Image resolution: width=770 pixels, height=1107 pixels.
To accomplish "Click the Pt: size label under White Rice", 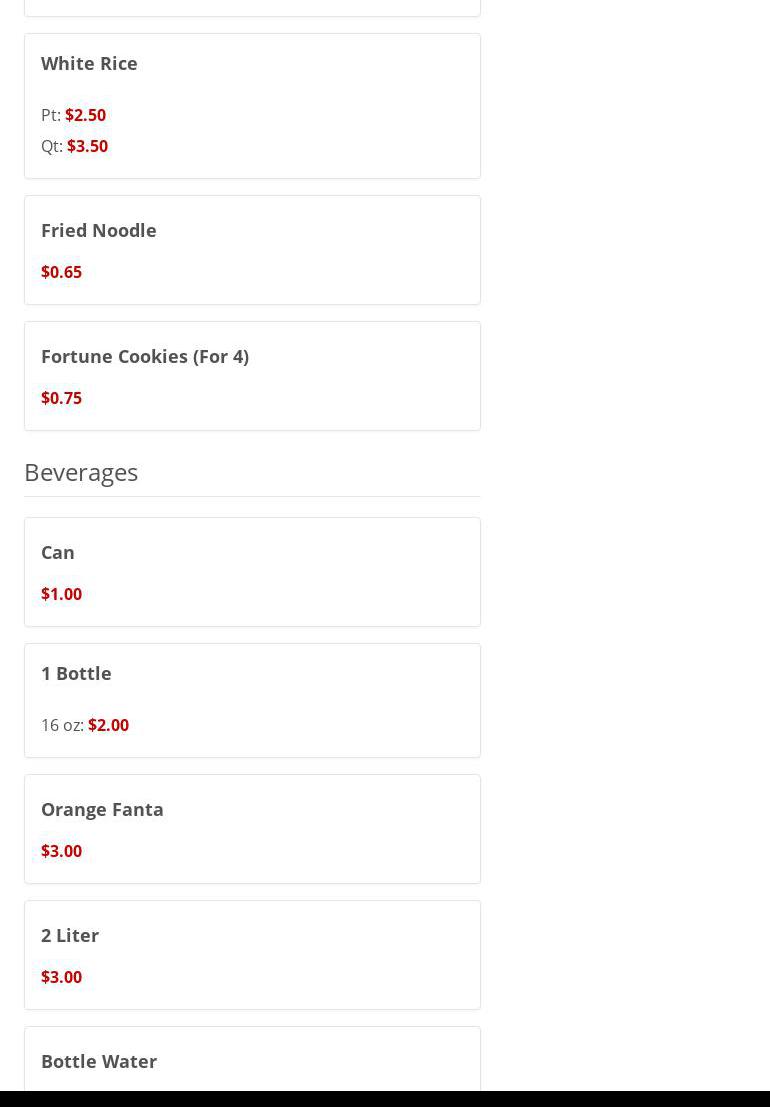I will [x=50, y=115].
